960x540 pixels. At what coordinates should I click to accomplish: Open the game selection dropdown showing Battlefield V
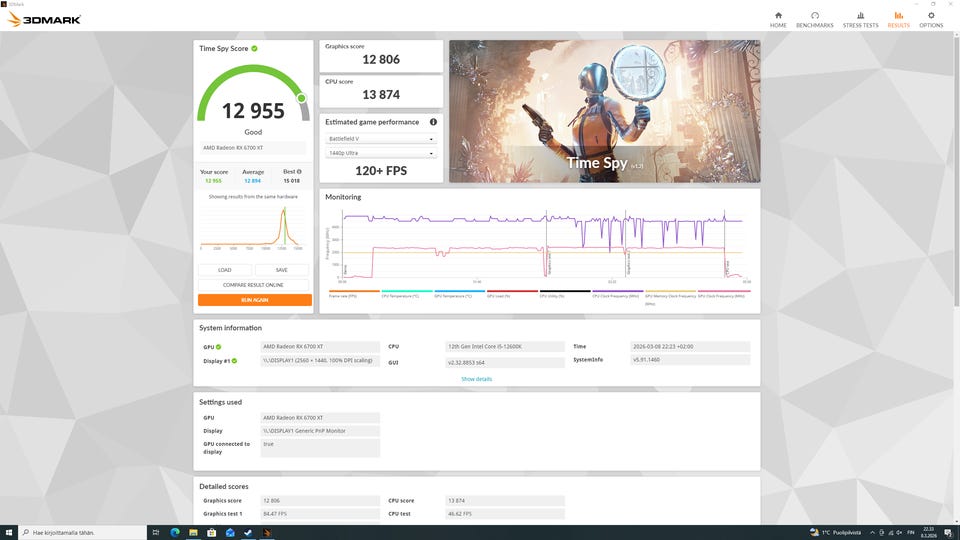point(381,139)
